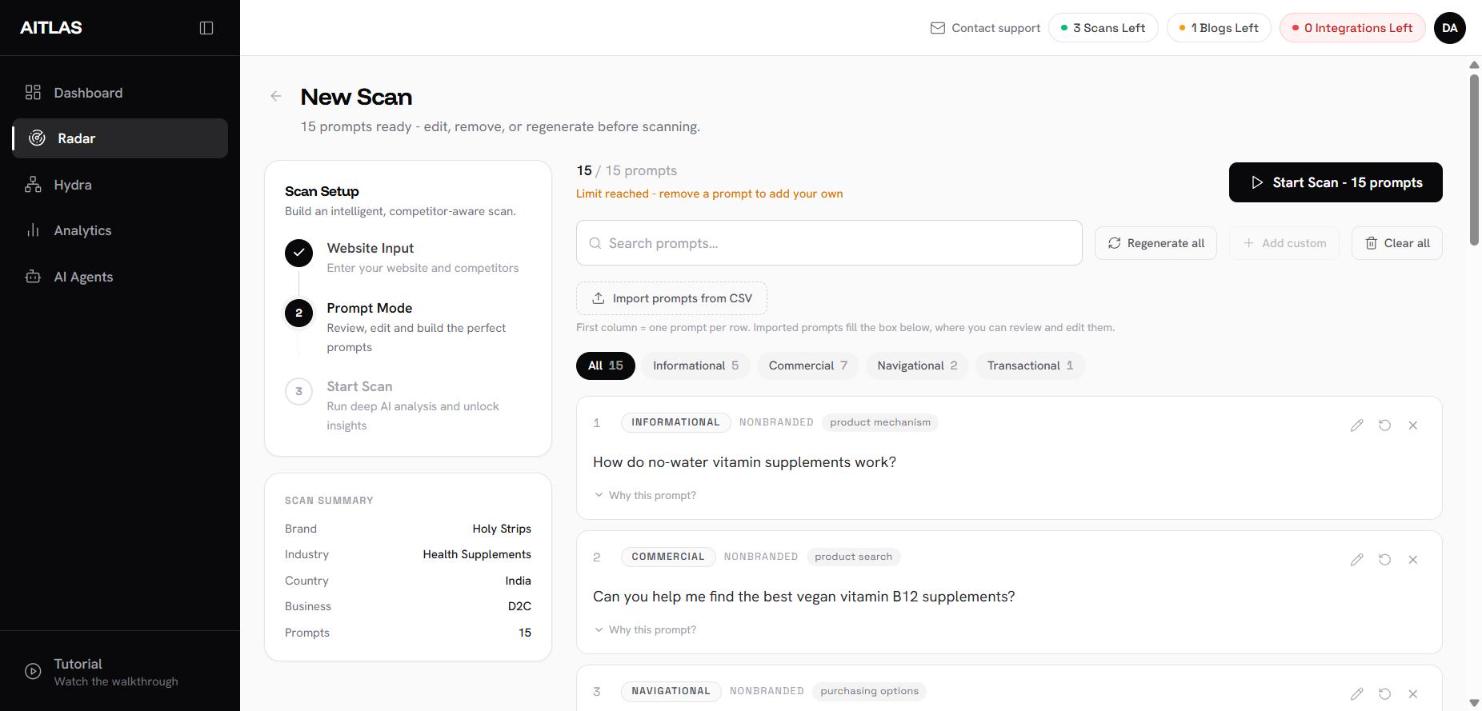The height and width of the screenshot is (711, 1482).
Task: Remove prompt 1 about no-water vitamins
Action: [x=1413, y=425]
